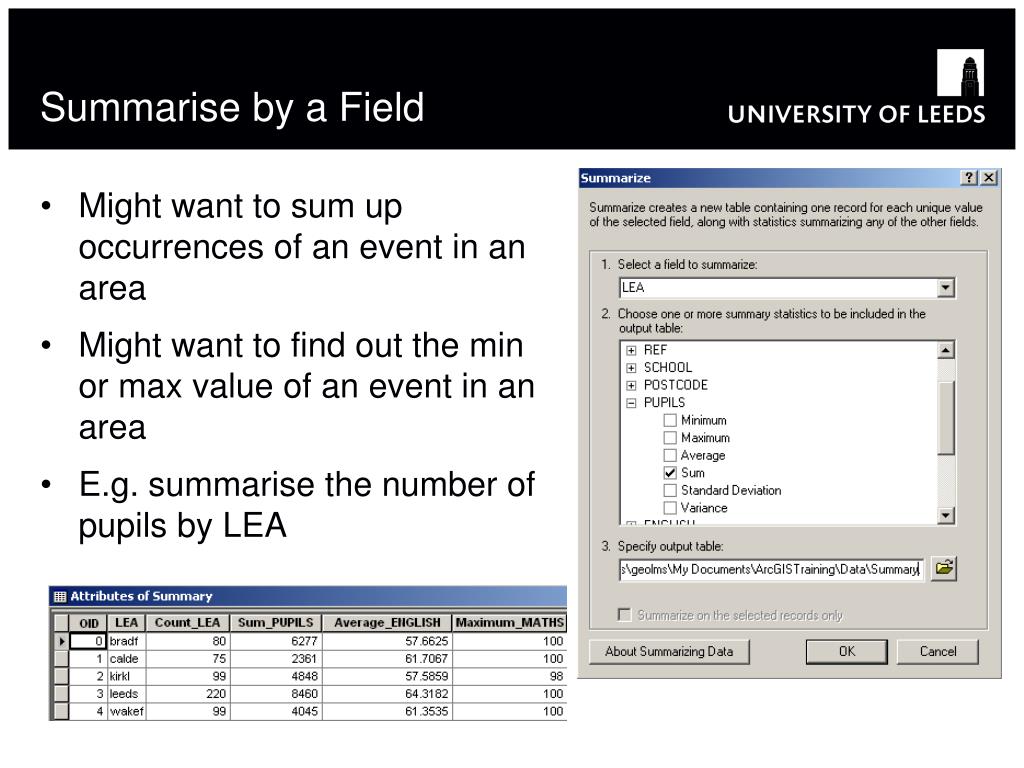Screen dimensions: 1024x768
Task: Click the Attributes of Summary table icon
Action: point(60,596)
